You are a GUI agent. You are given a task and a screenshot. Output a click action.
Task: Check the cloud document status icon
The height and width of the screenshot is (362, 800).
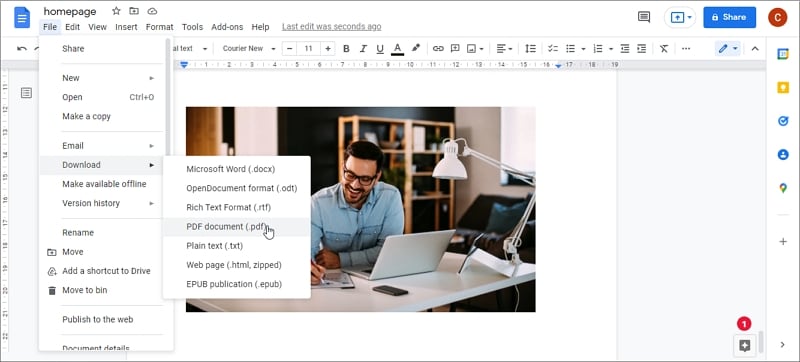pos(152,11)
